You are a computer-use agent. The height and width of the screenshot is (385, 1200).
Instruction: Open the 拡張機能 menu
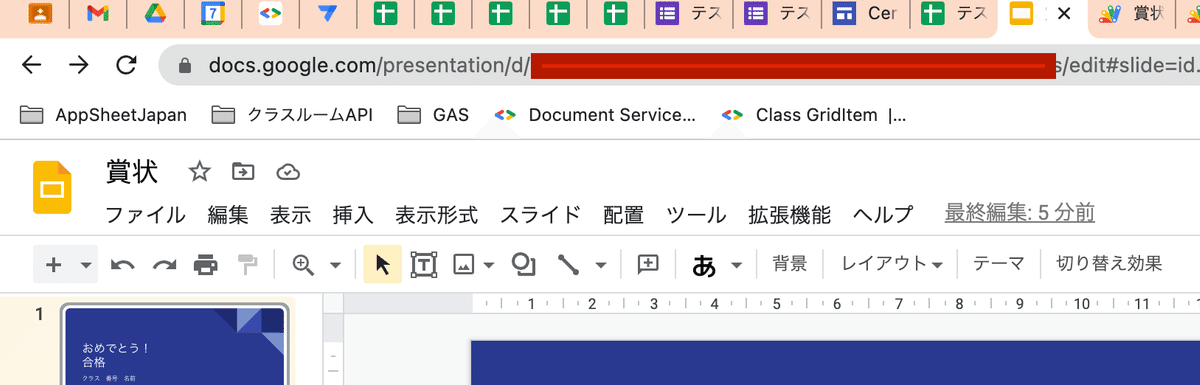[789, 214]
